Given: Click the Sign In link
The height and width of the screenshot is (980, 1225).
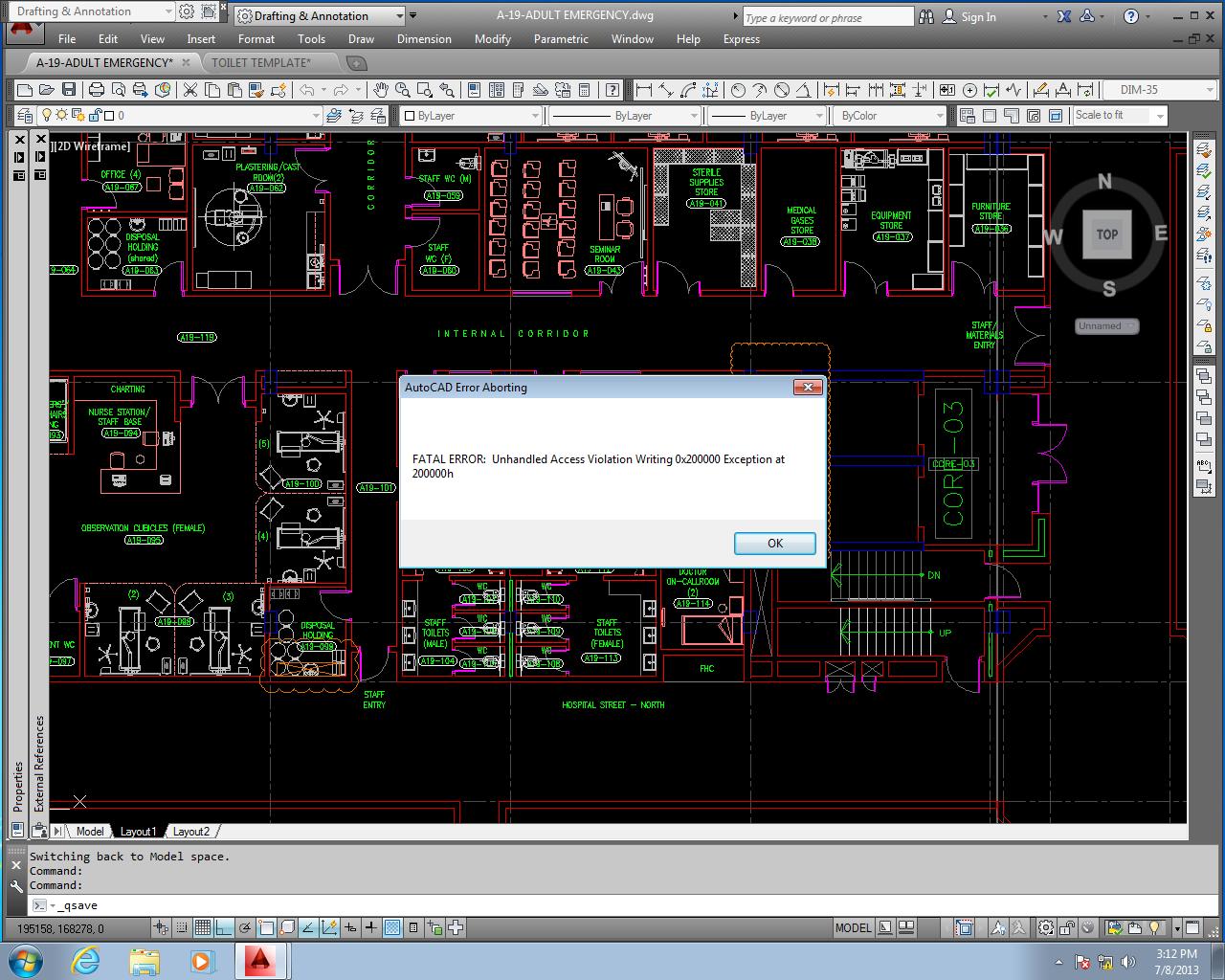Looking at the screenshot, I should [x=978, y=17].
